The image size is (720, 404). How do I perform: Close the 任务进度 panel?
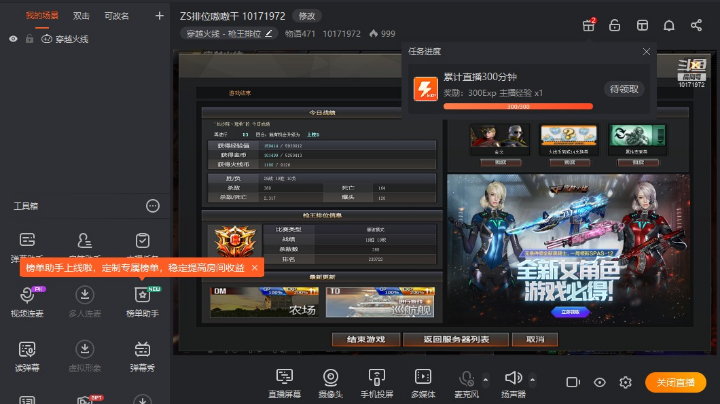tap(646, 51)
